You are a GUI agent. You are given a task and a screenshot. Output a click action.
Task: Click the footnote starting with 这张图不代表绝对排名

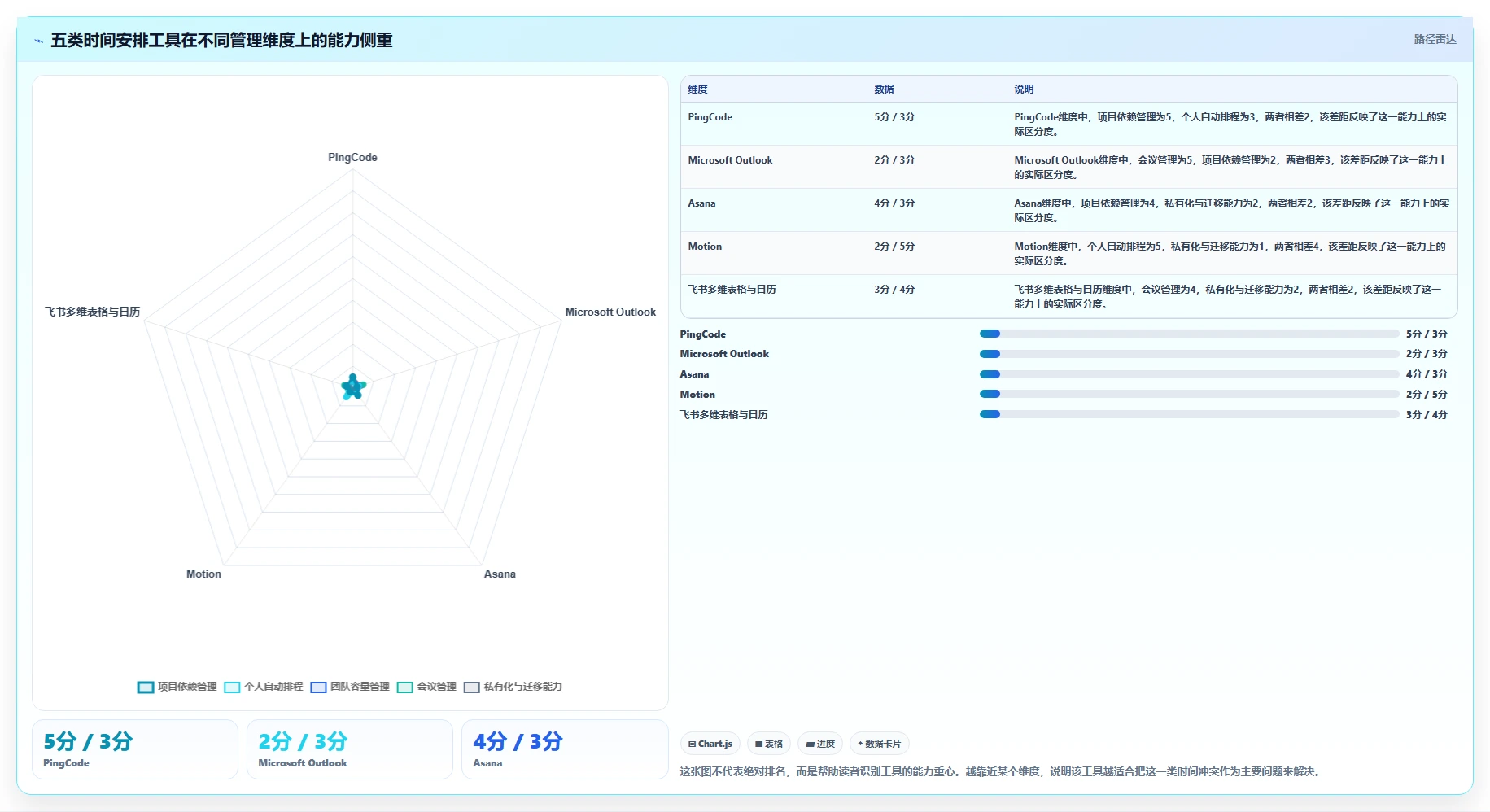(x=1000, y=771)
